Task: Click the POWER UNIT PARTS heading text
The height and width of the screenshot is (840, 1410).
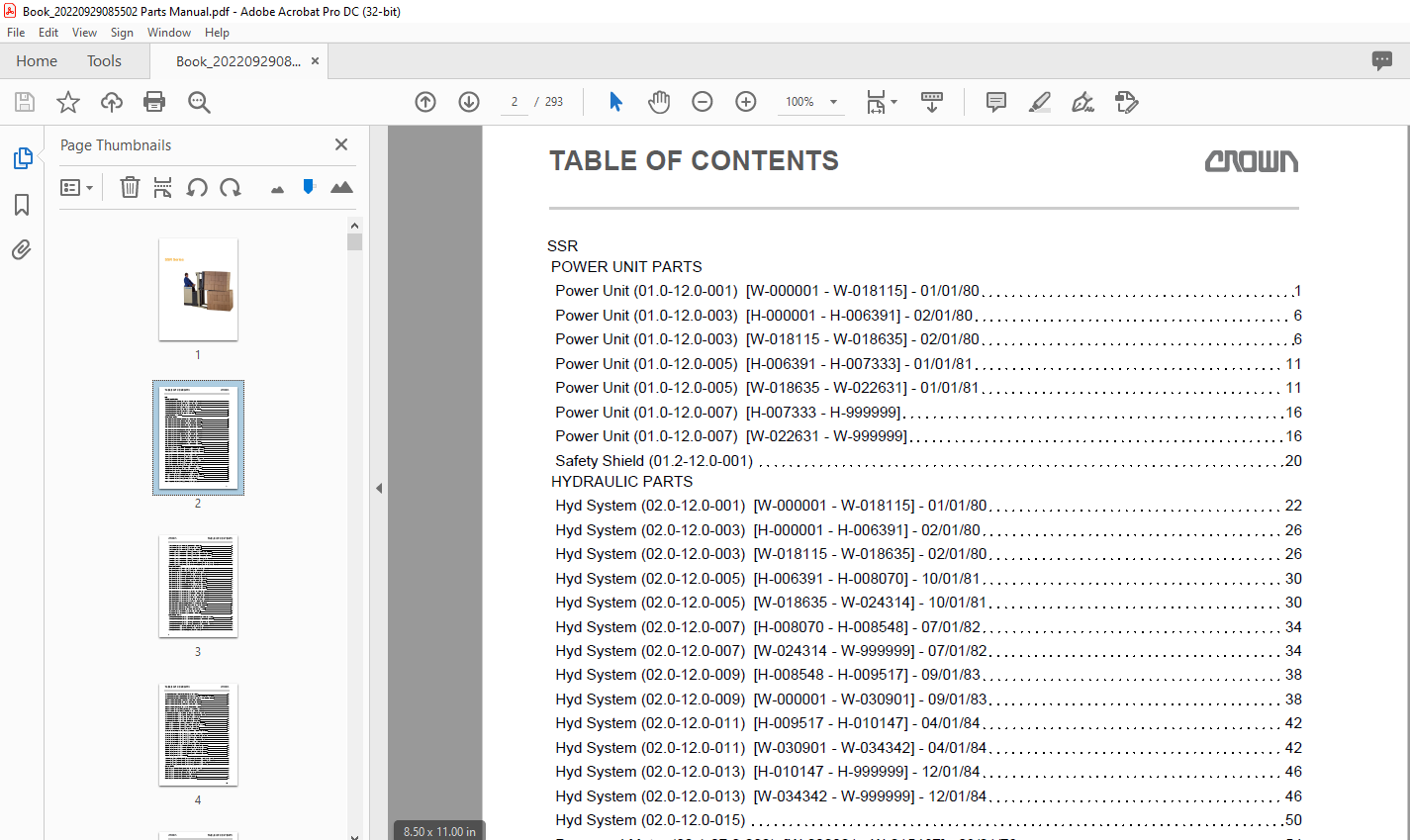Action: [x=626, y=267]
